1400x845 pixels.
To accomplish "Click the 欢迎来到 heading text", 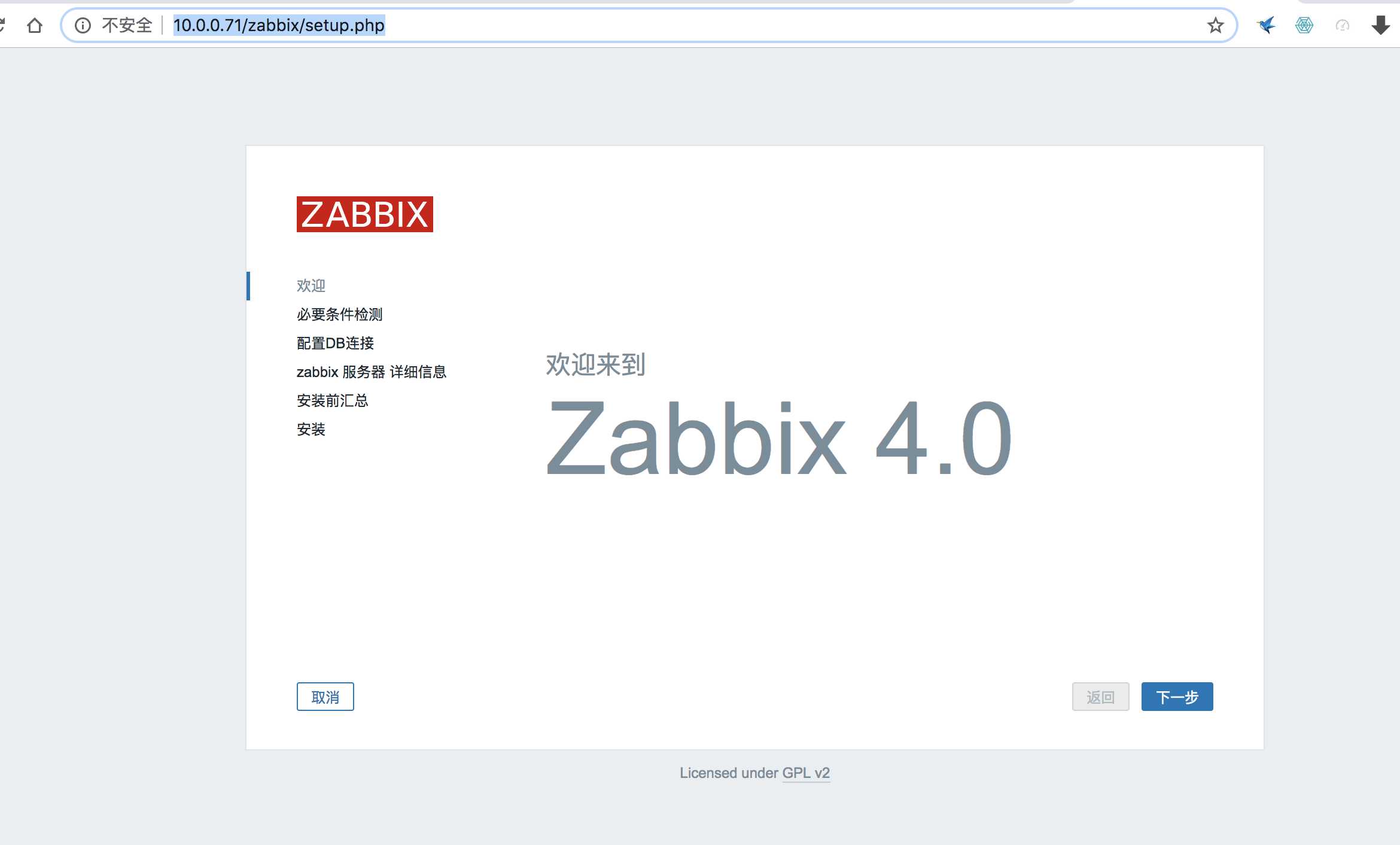I will coord(595,364).
